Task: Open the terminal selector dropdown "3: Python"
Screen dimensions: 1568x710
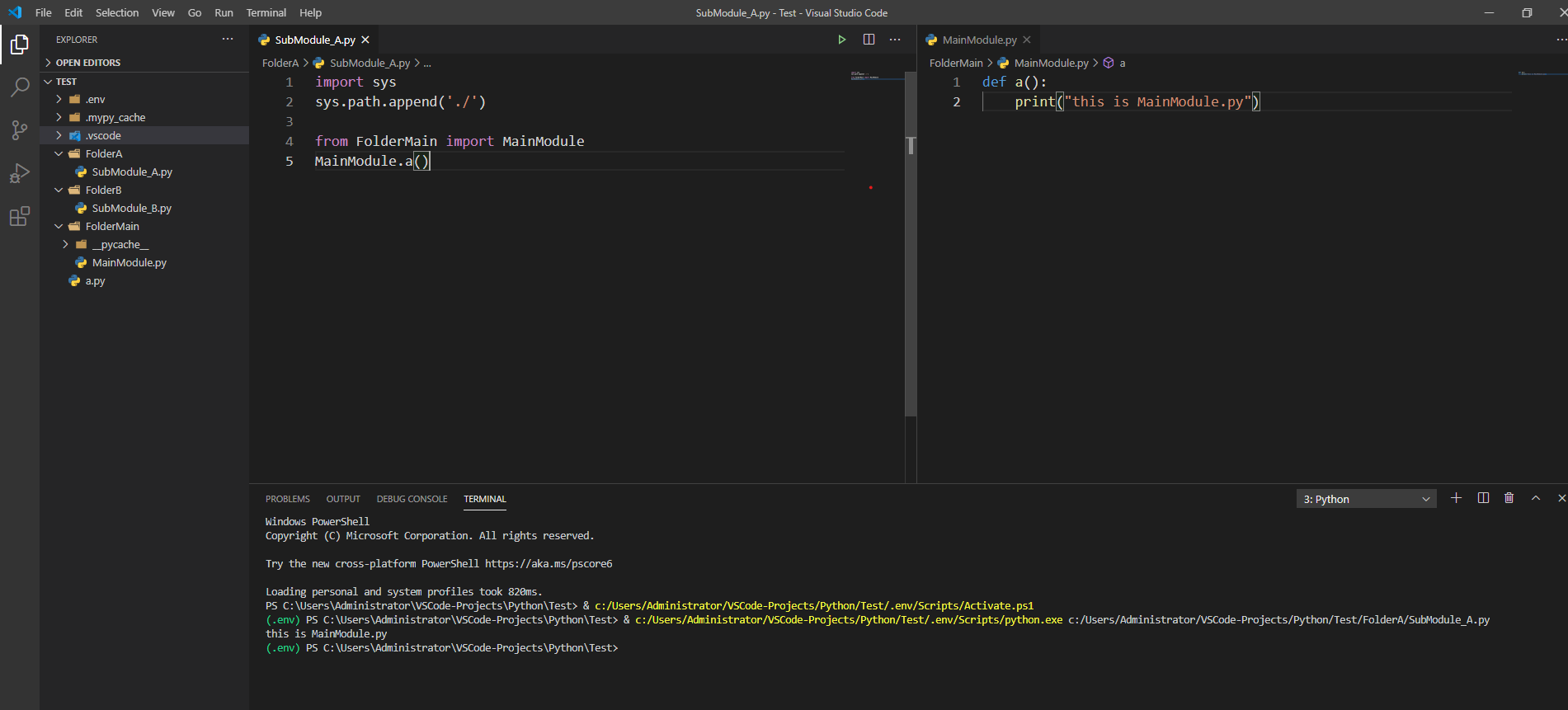Action: coord(1366,499)
